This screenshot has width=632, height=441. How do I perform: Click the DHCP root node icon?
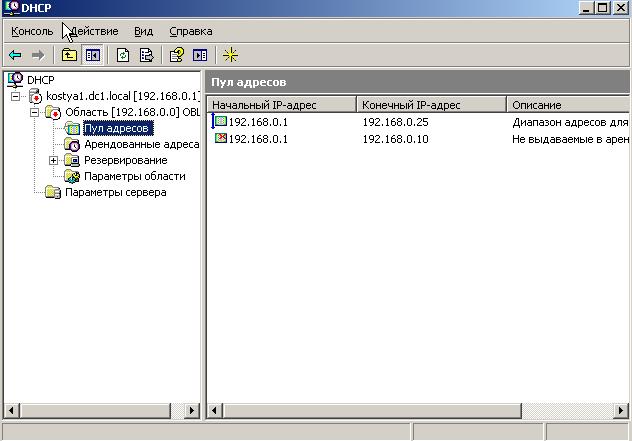[15, 80]
